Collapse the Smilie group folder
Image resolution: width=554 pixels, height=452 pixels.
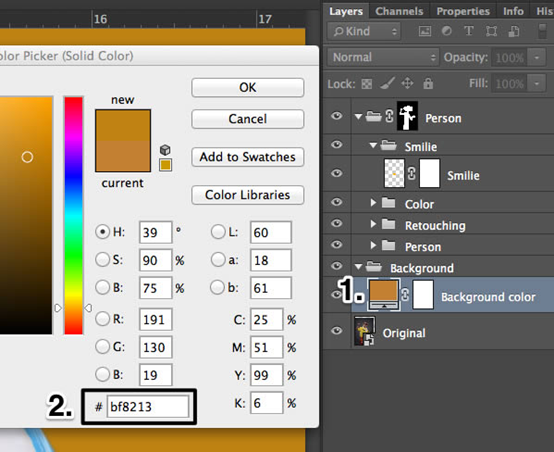(x=373, y=145)
